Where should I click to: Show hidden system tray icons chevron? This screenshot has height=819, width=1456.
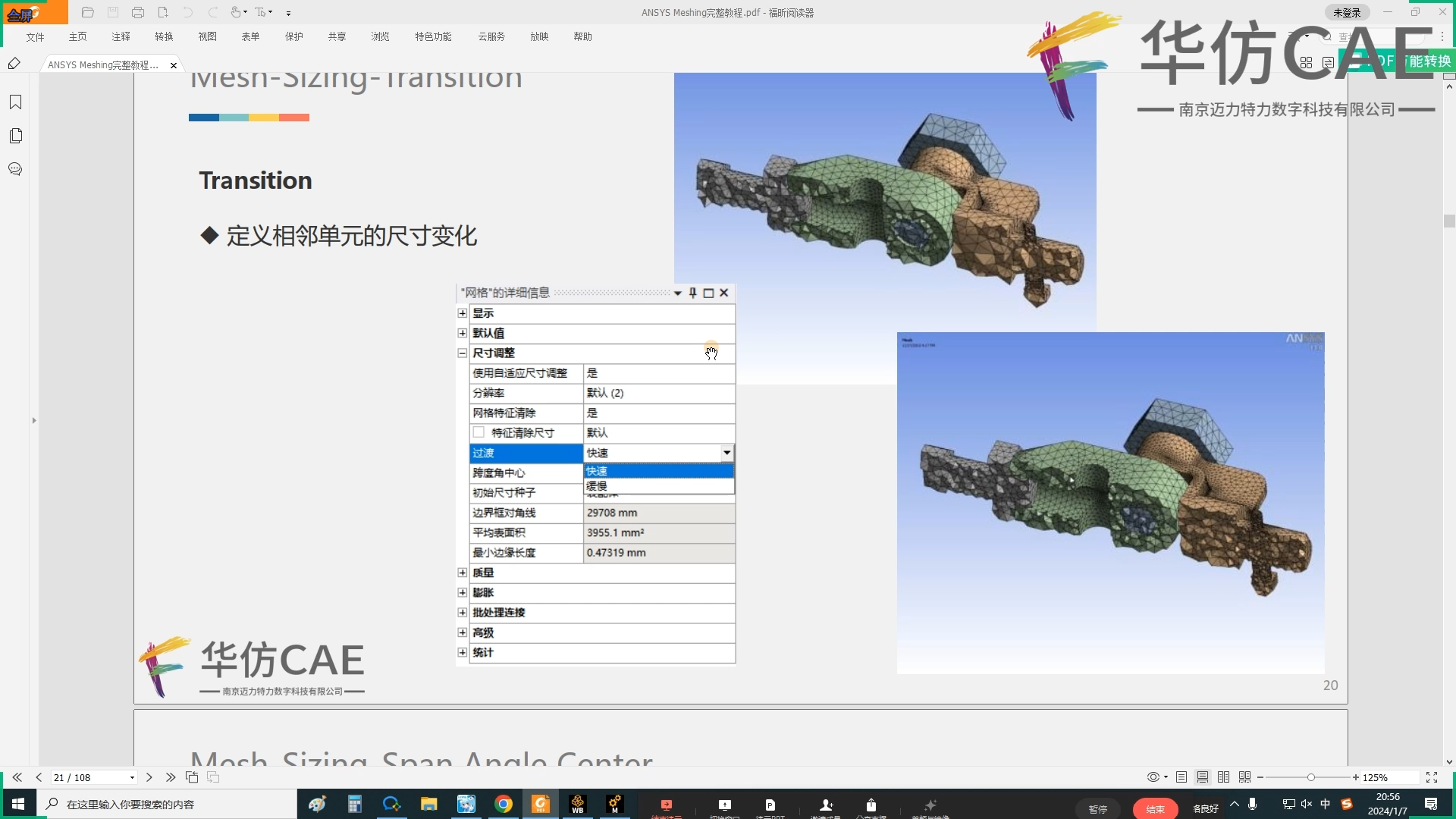(1235, 804)
